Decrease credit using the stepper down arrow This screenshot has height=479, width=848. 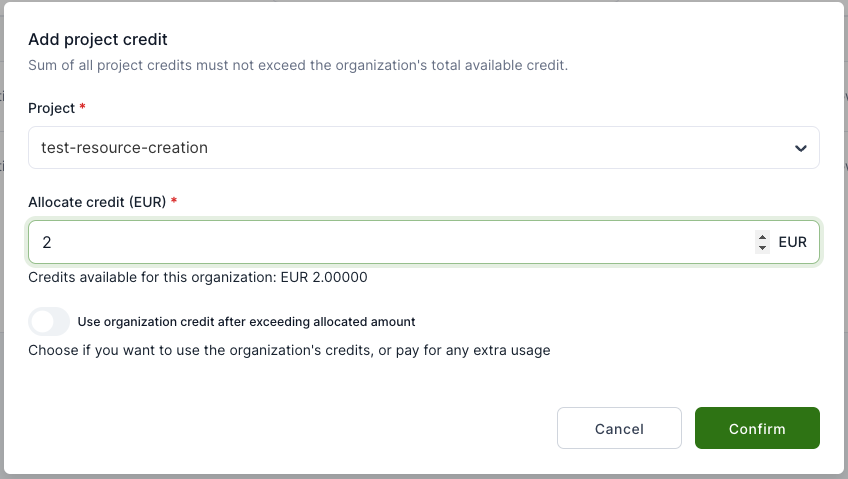[762, 247]
